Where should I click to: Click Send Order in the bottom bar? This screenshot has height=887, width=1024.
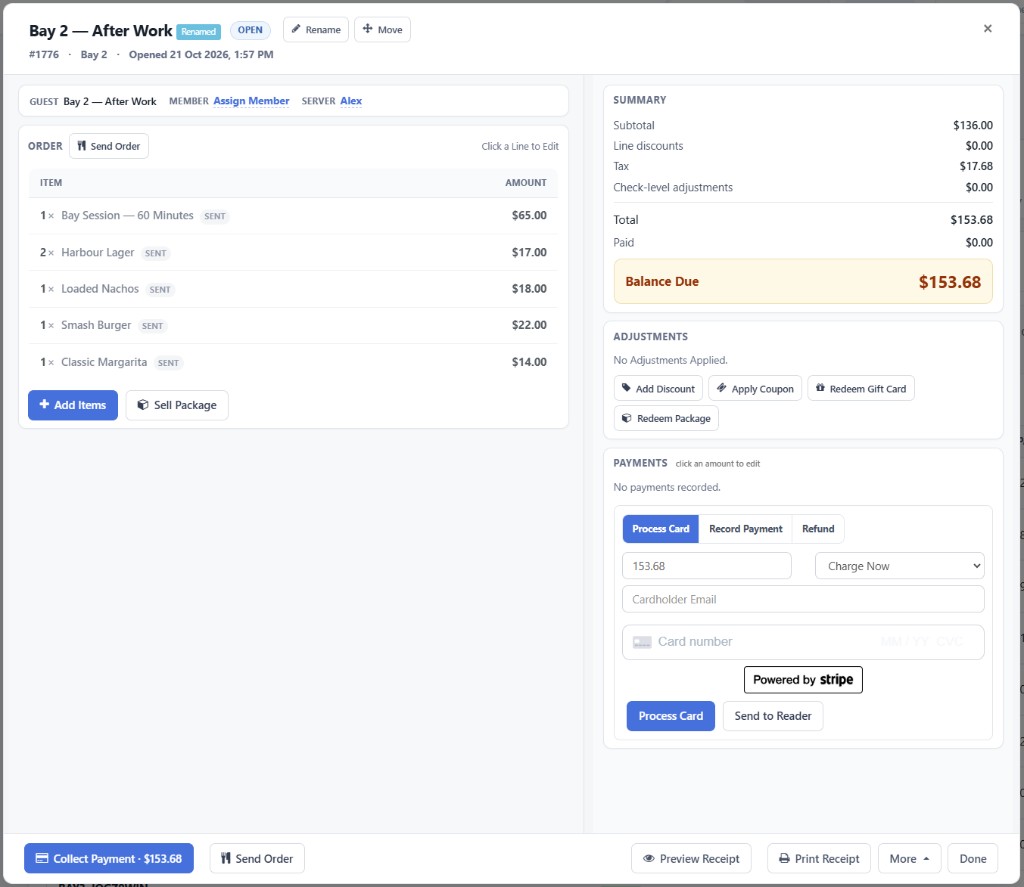[x=257, y=858]
